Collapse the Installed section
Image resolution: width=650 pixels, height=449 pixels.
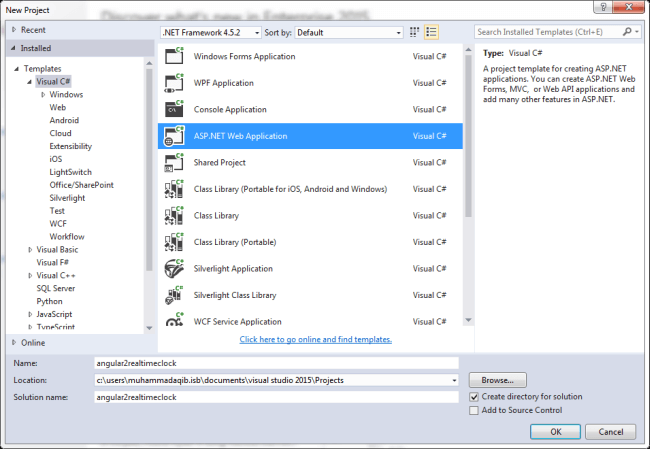(x=13, y=48)
